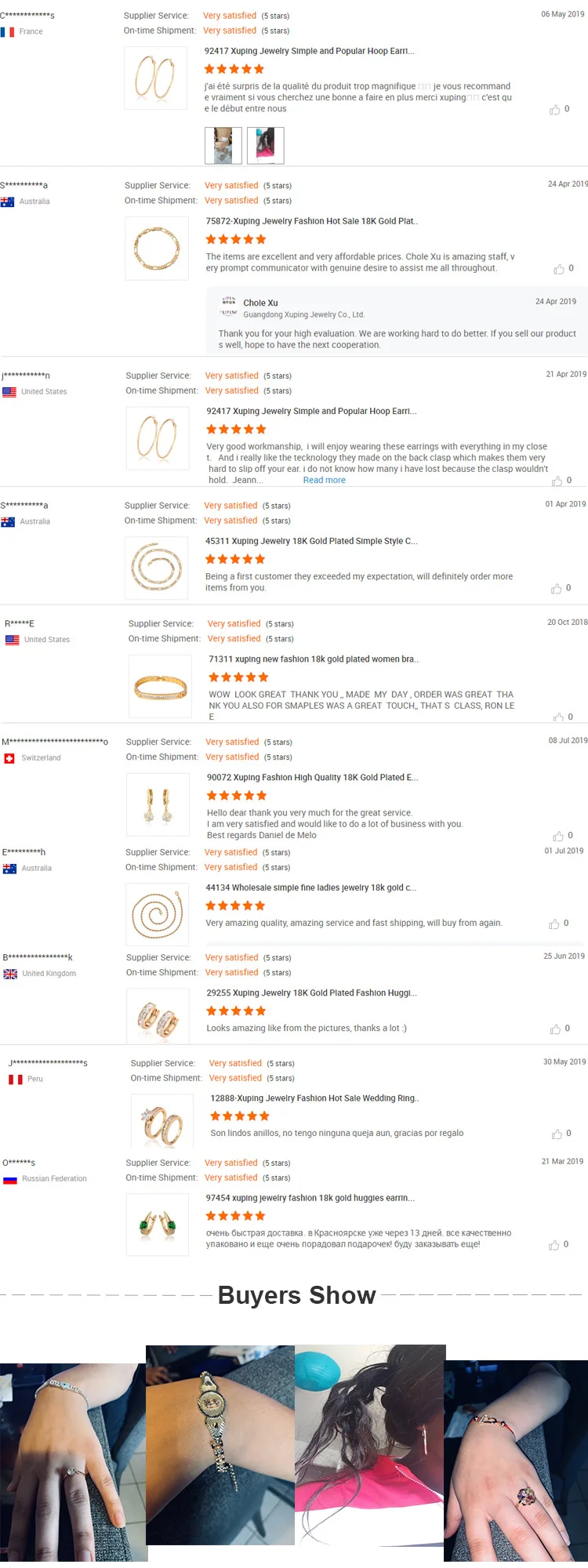Viewport: 588px width, 1568px height.
Task: Like the United Kingdom buyer's review
Action: pyautogui.click(x=556, y=1029)
